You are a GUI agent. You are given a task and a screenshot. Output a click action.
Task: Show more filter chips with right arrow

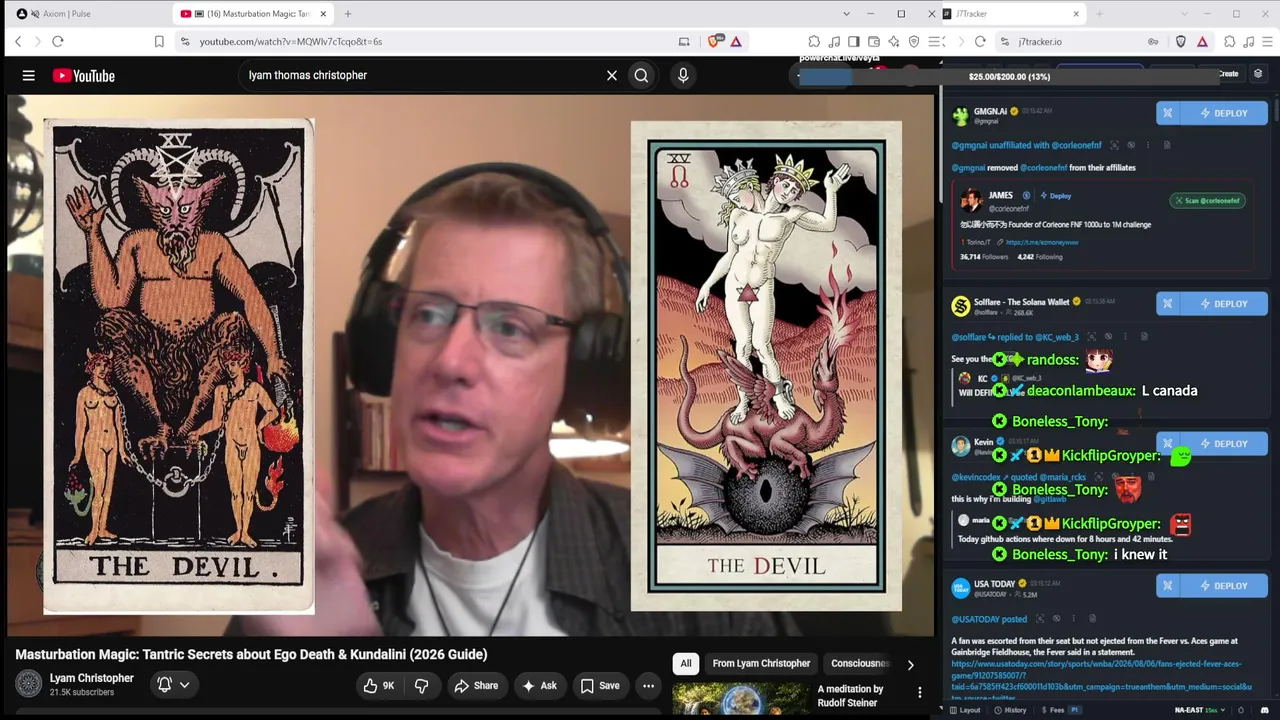(910, 664)
